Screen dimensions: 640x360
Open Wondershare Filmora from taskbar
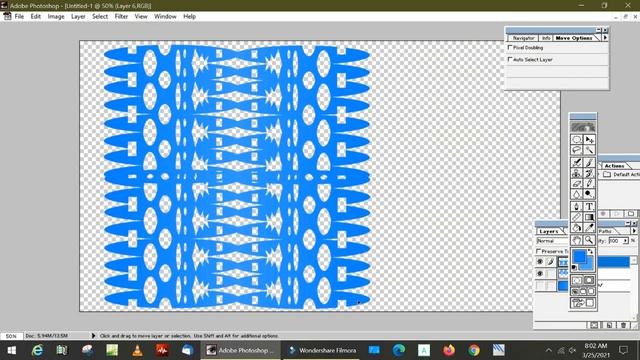322,350
